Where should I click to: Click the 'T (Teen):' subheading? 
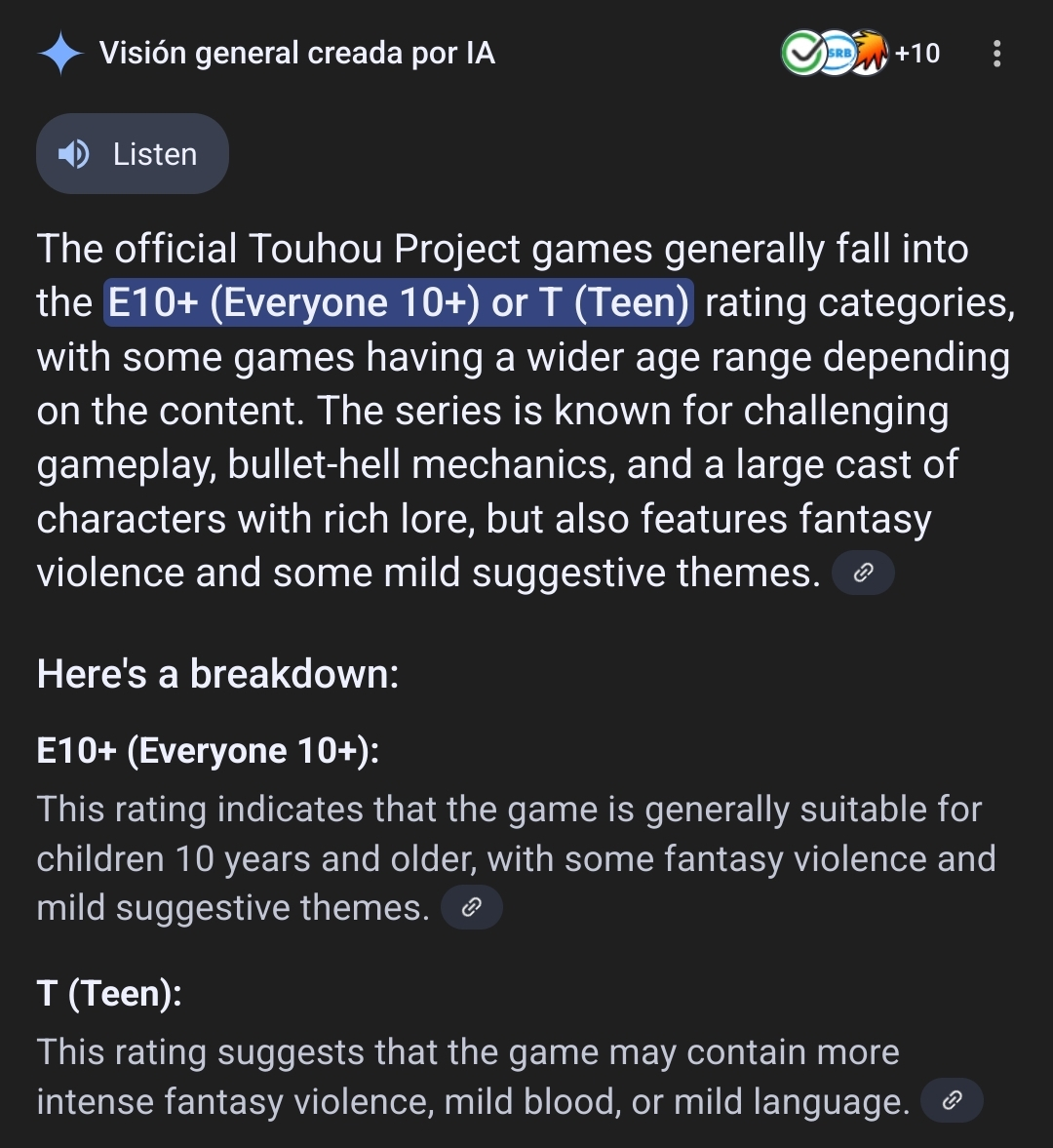point(109,994)
